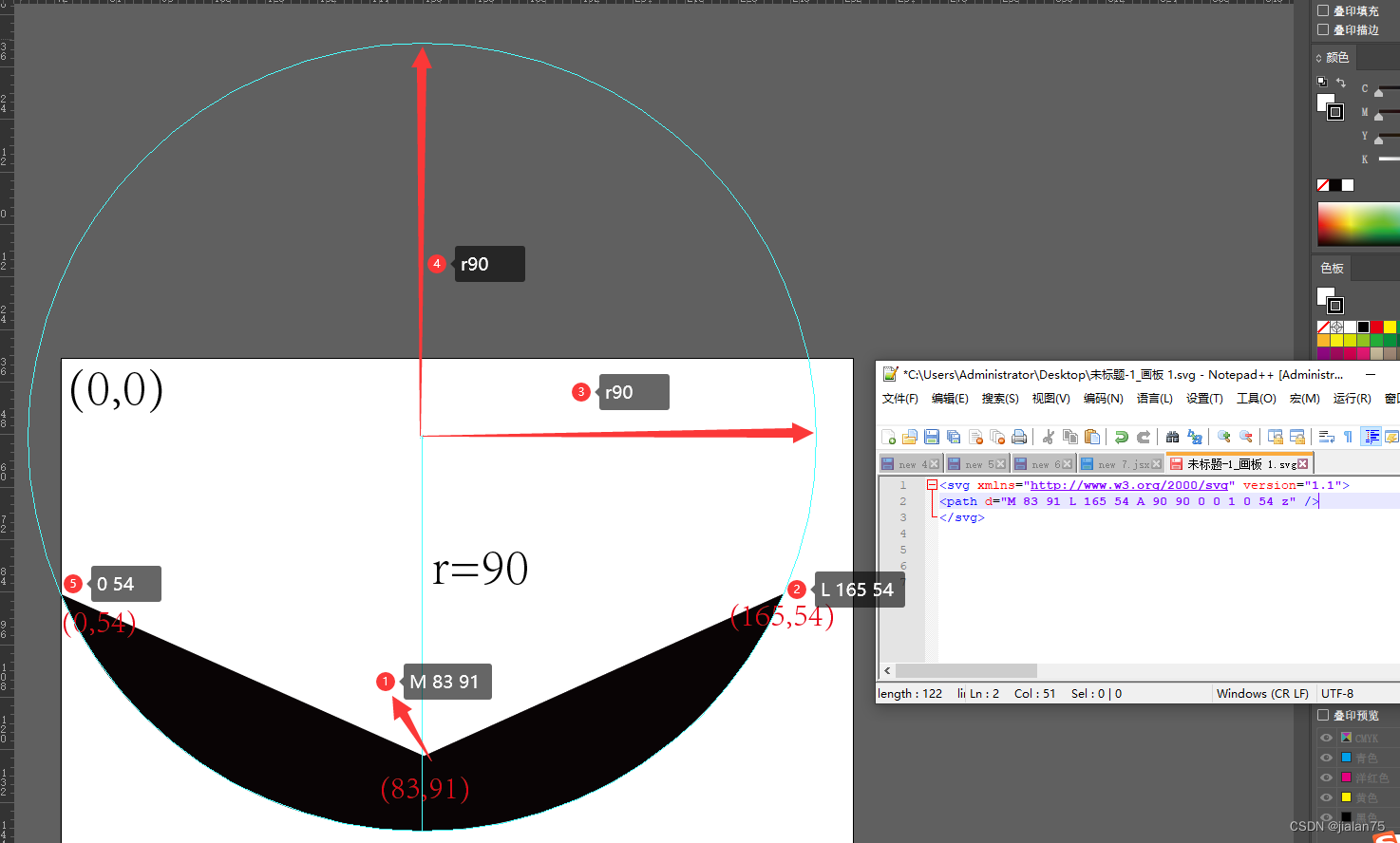Enable 叠印预览 checkbox
The width and height of the screenshot is (1400, 843).
[1323, 715]
